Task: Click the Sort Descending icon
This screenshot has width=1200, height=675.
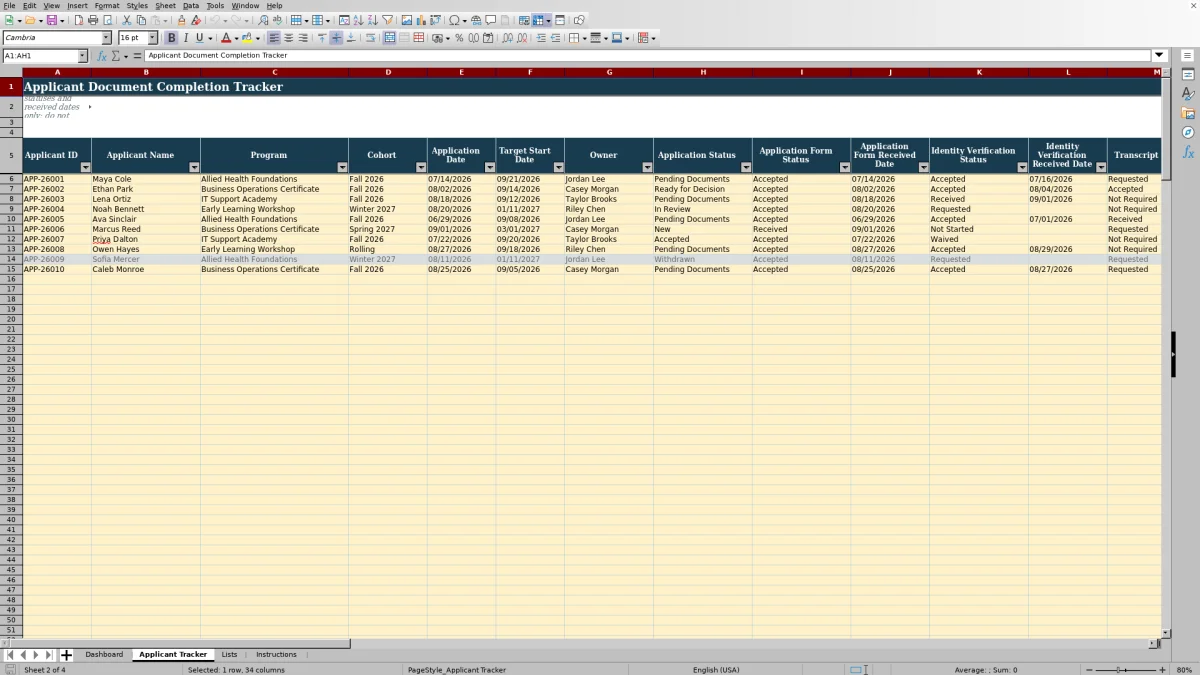Action: 372,20
